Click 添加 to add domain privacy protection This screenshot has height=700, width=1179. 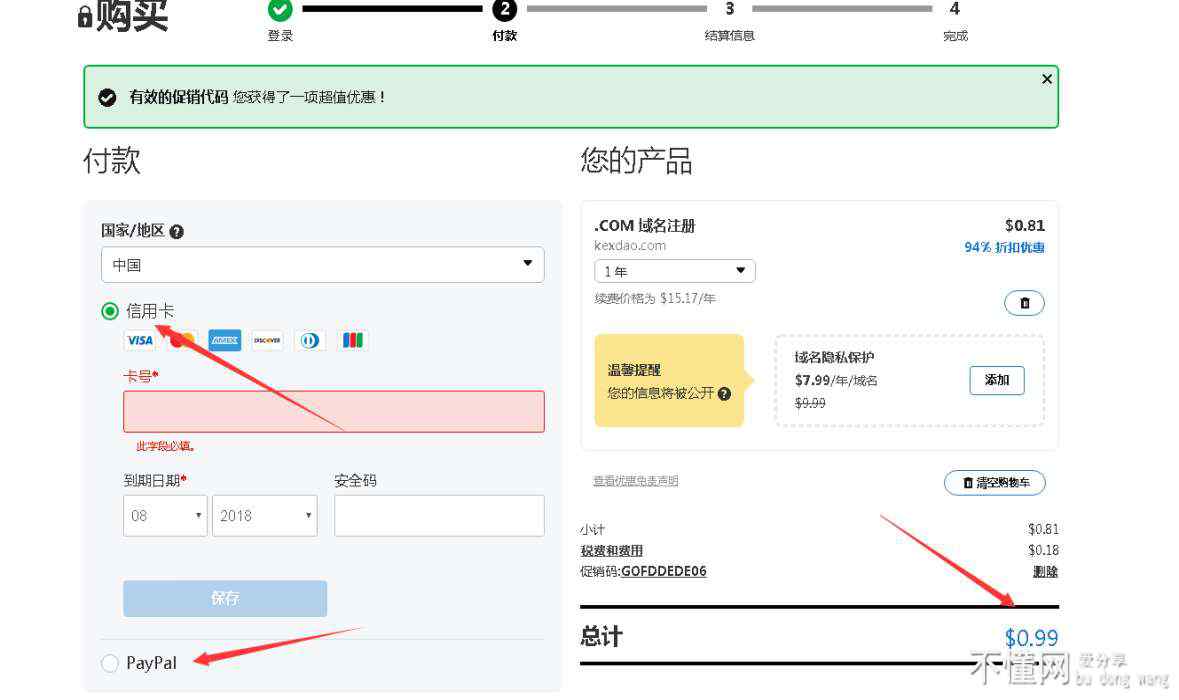(997, 380)
